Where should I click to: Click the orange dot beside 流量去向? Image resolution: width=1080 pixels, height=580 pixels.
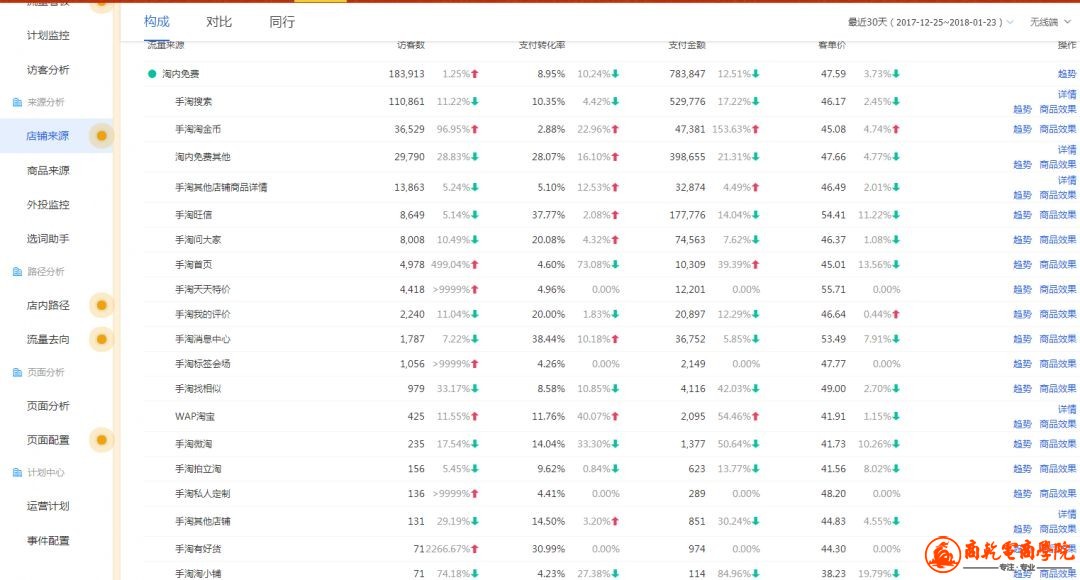coord(101,339)
